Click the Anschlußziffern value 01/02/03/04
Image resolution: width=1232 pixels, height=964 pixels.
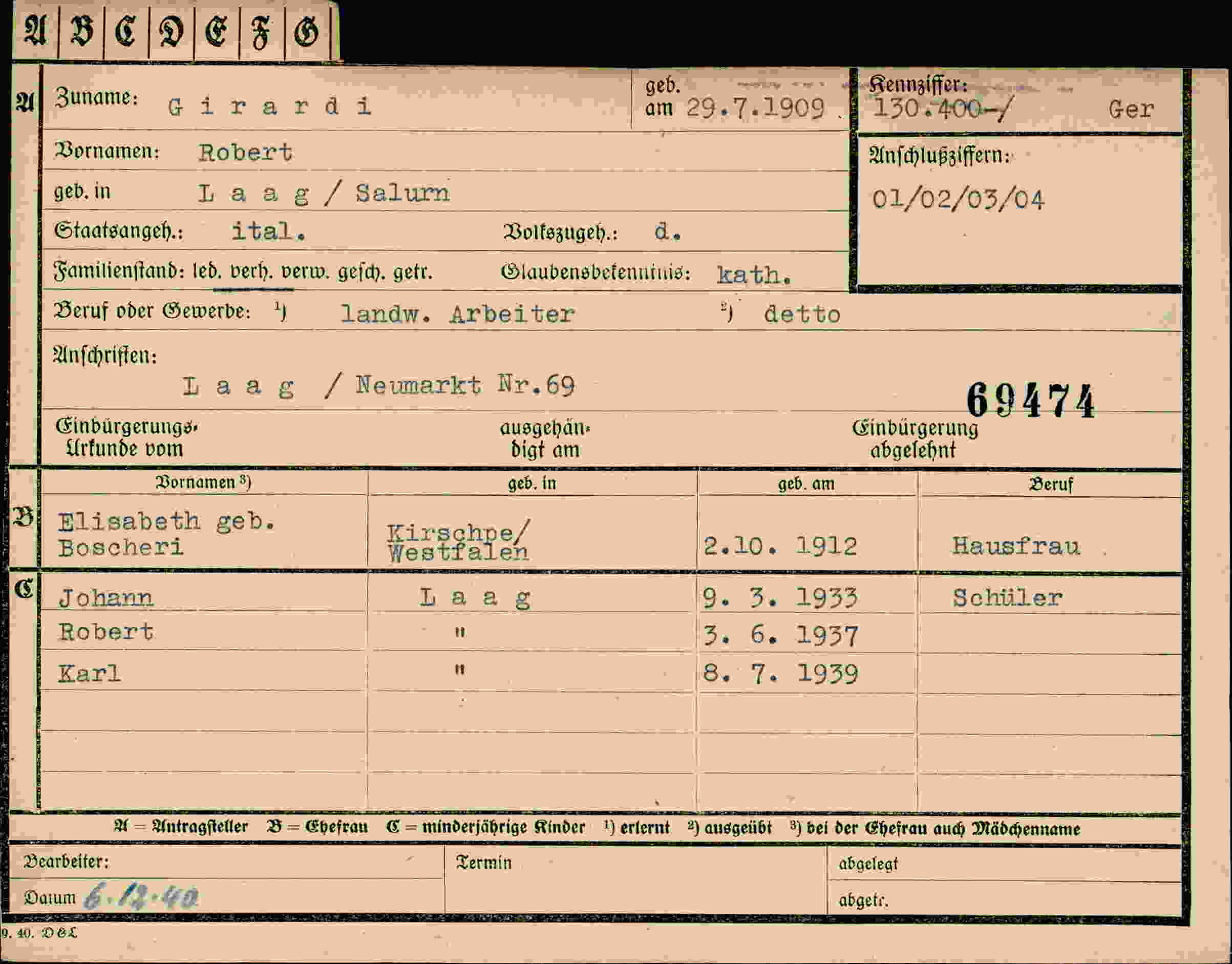click(x=958, y=200)
